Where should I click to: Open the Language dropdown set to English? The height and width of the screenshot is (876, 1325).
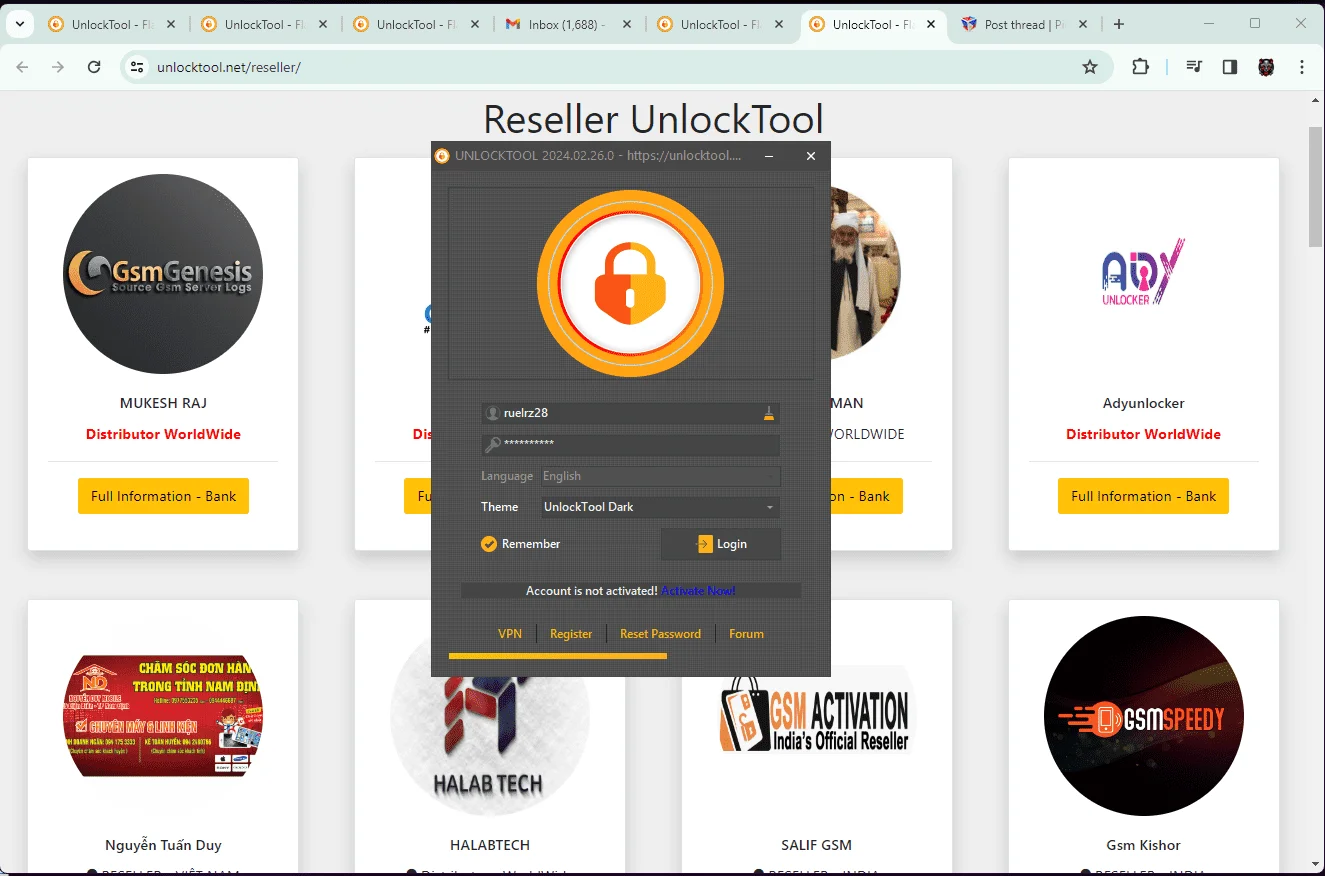point(660,476)
